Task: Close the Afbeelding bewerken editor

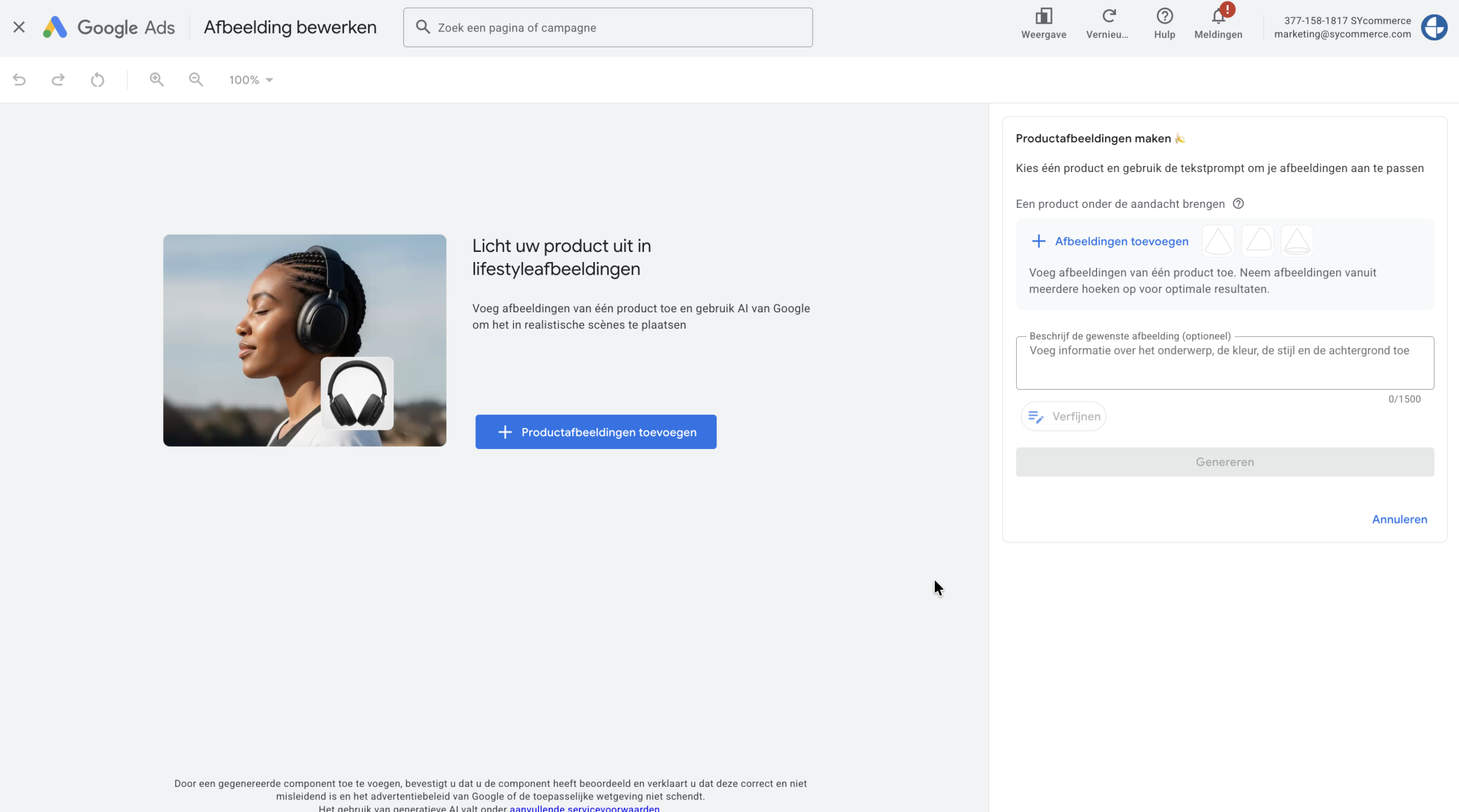Action: pos(19,27)
